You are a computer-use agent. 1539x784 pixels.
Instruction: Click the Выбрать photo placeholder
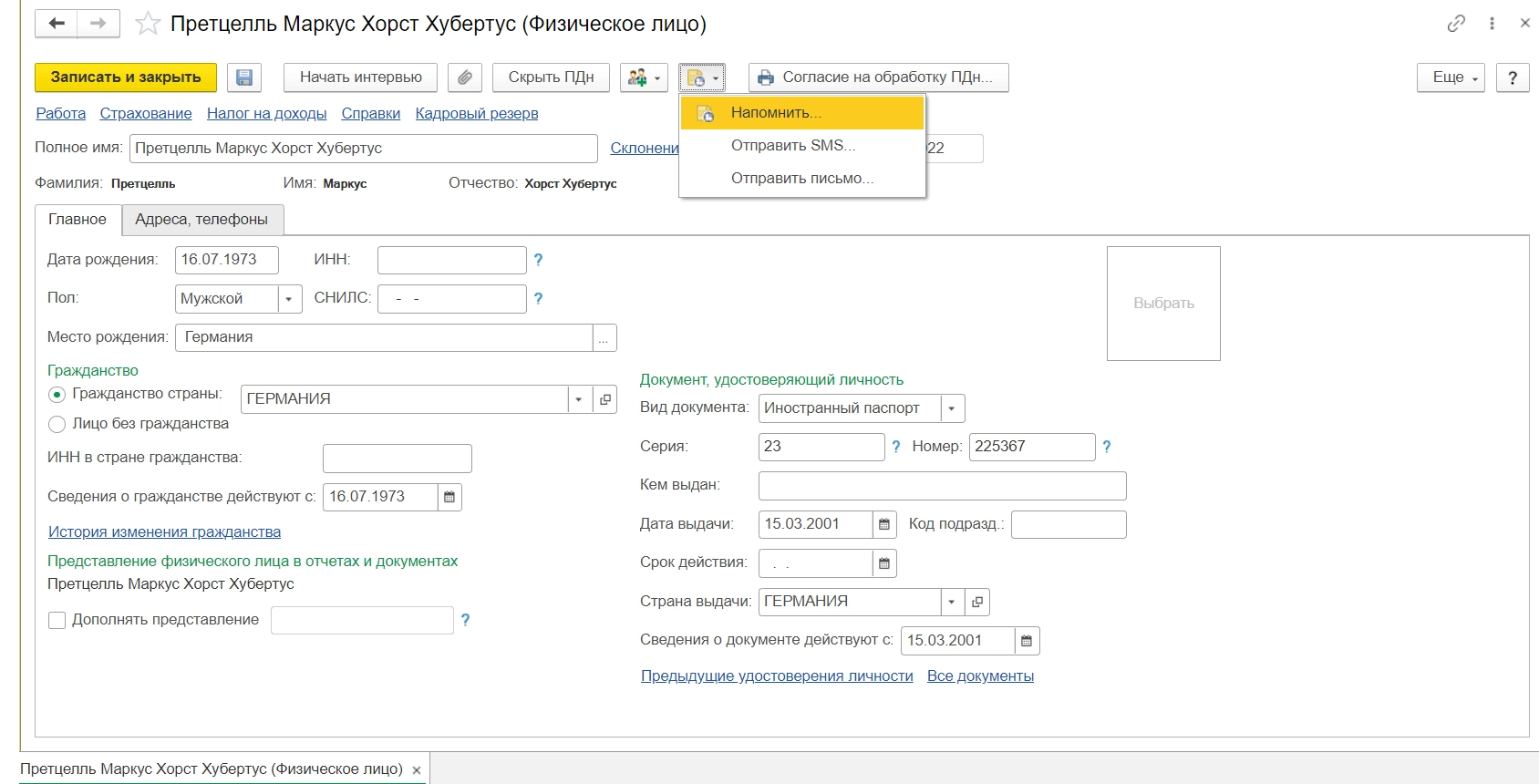[x=1163, y=304]
